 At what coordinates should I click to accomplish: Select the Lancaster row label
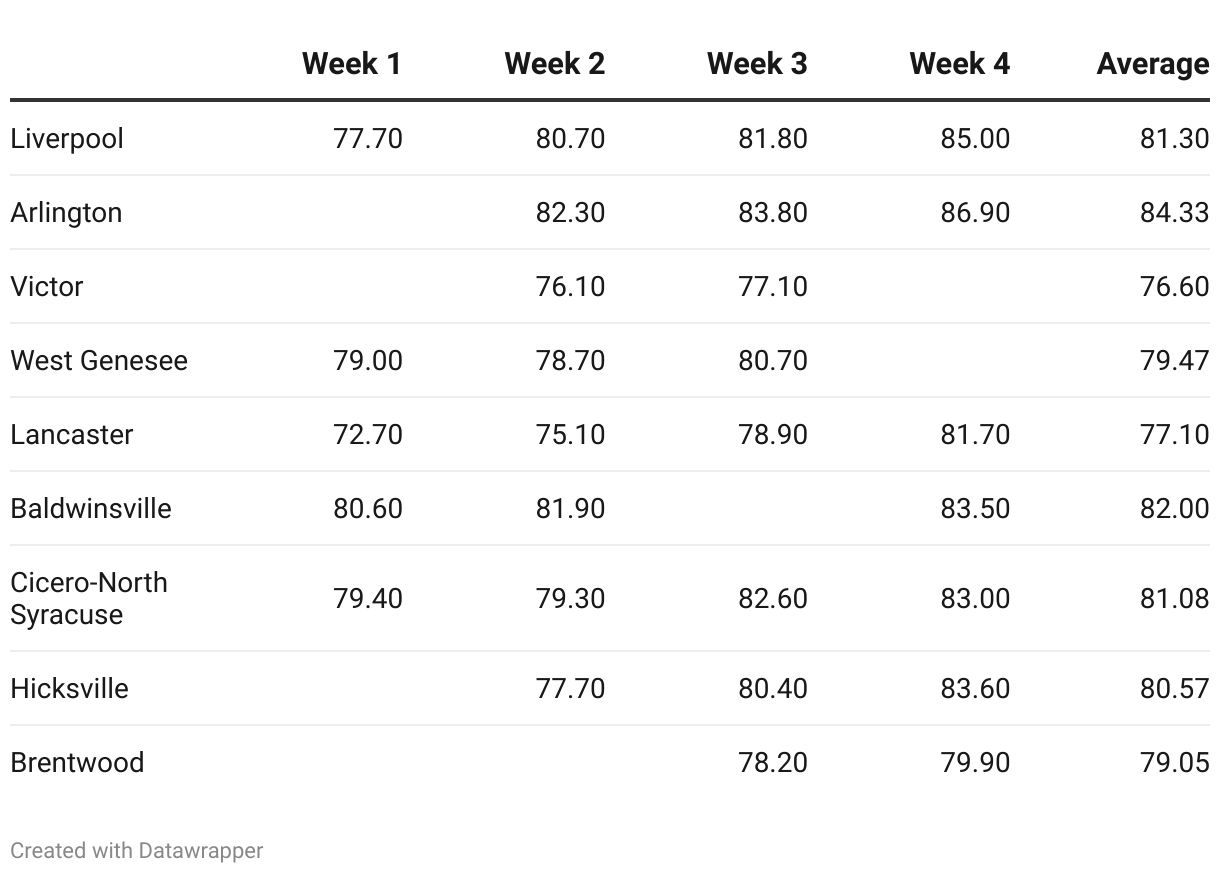pos(72,434)
